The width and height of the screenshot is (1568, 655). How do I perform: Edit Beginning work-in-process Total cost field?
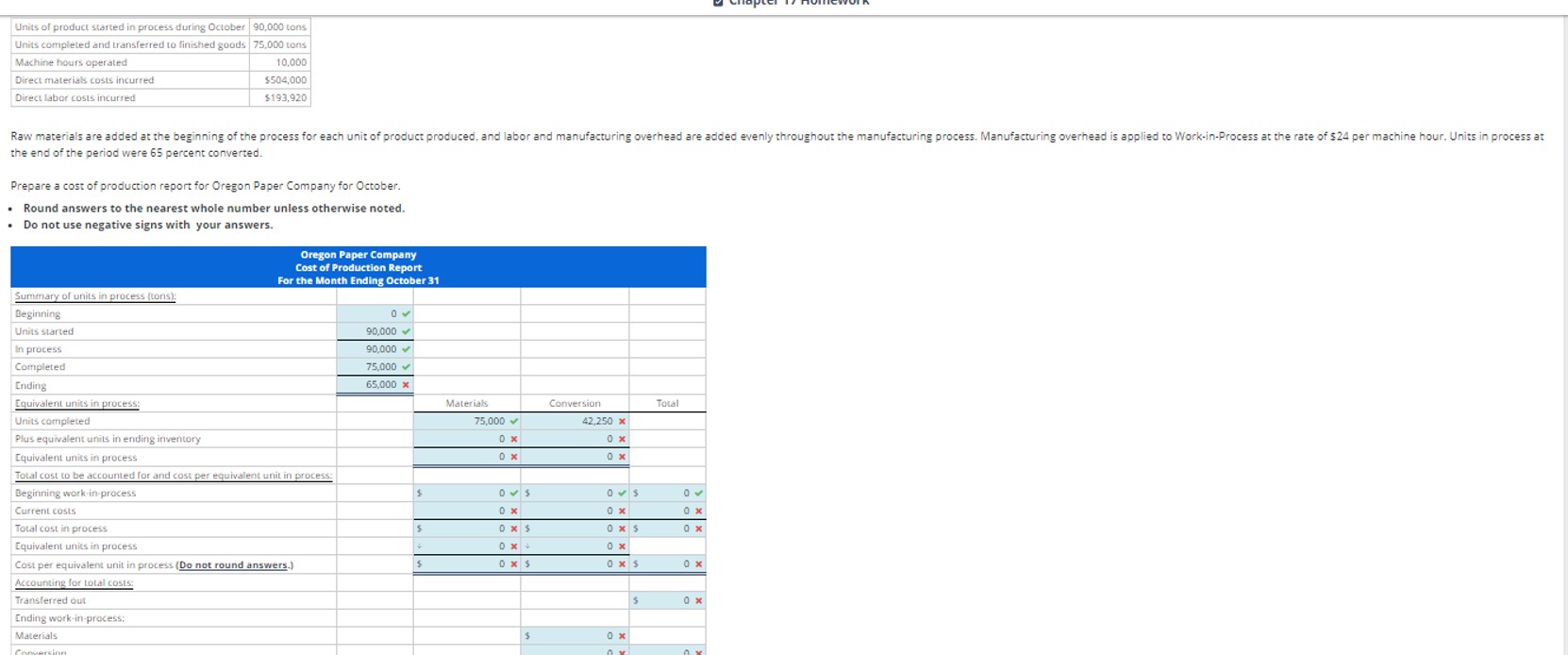click(667, 493)
